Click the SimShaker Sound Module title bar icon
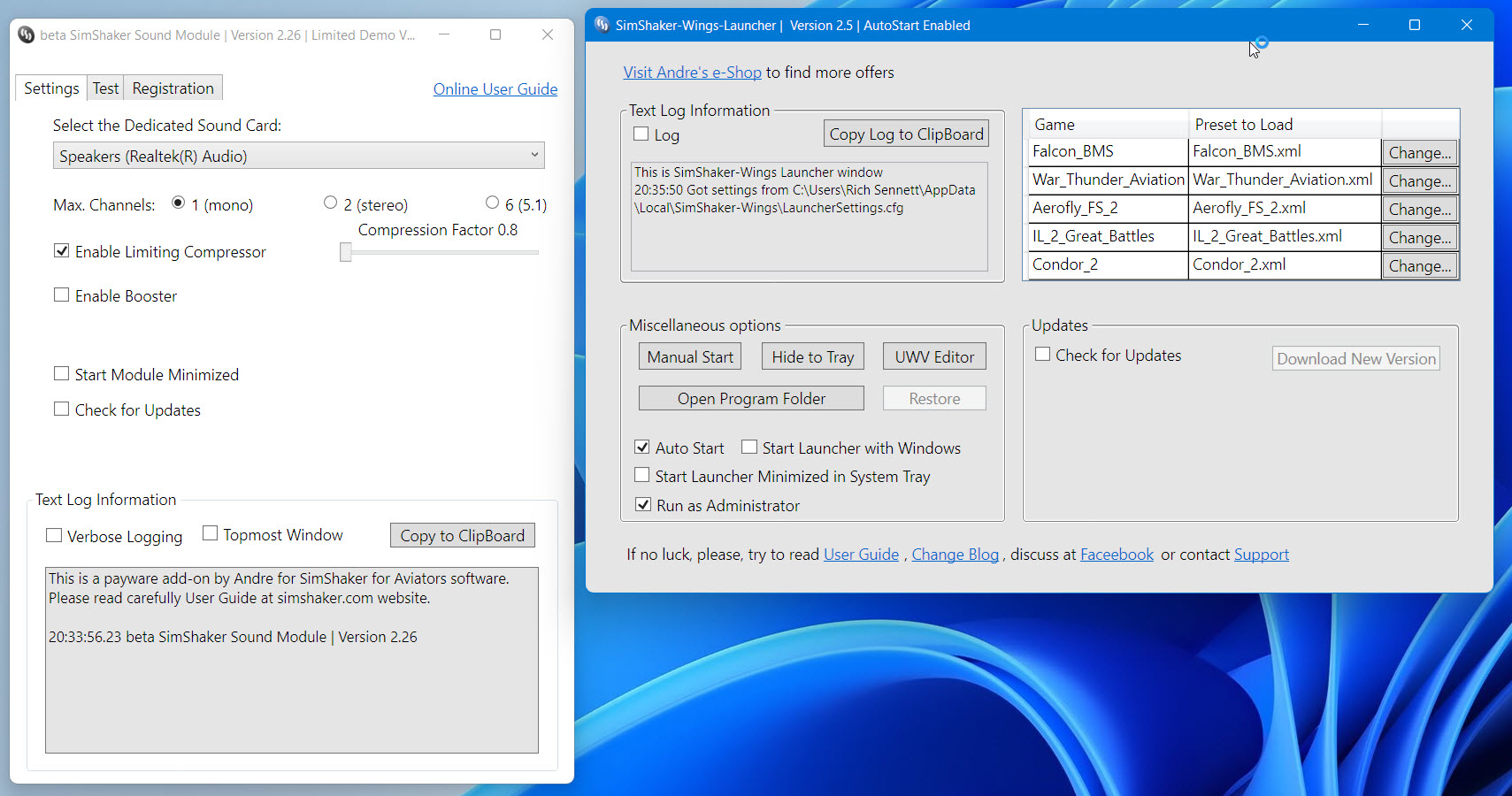Image resolution: width=1512 pixels, height=796 pixels. pos(26,35)
